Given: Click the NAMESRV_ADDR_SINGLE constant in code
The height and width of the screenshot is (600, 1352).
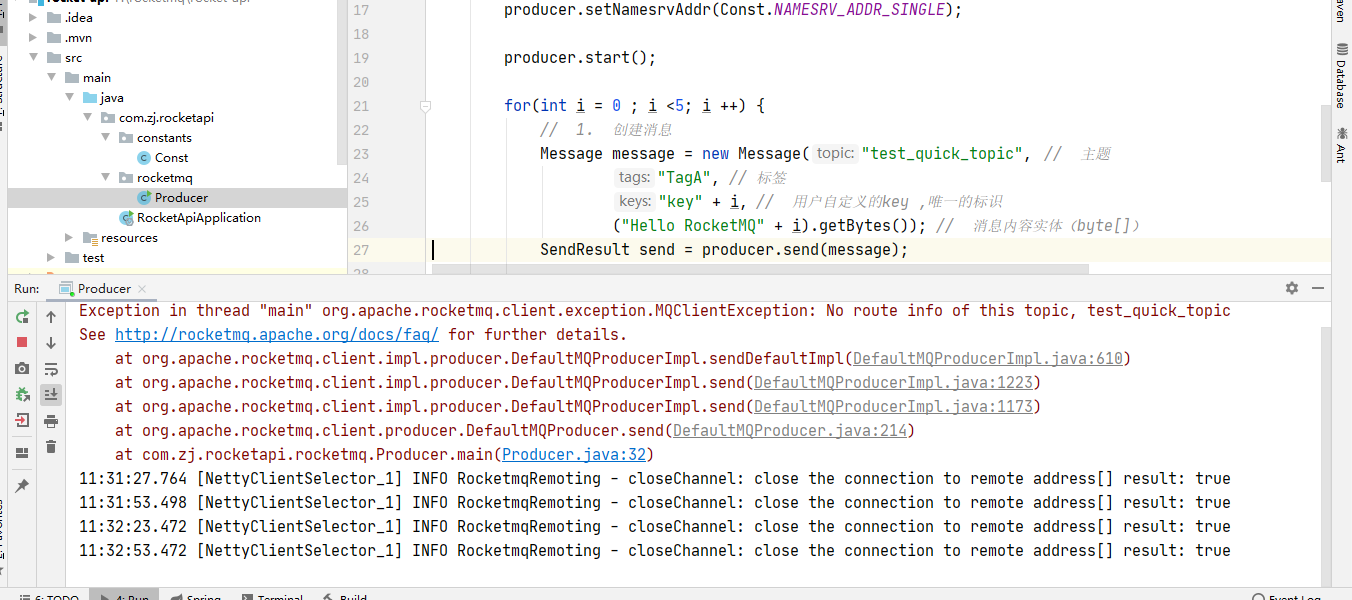Looking at the screenshot, I should pyautogui.click(x=859, y=10).
